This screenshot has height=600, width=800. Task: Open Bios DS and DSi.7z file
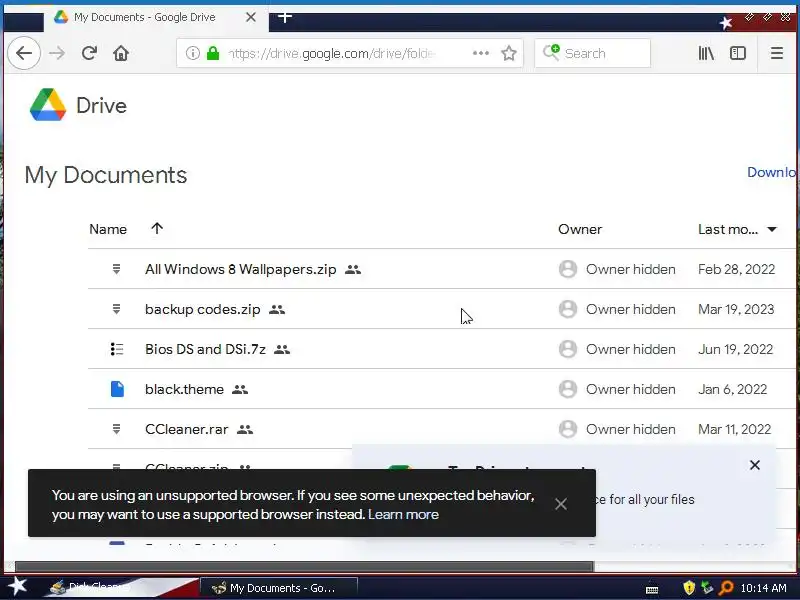(205, 349)
